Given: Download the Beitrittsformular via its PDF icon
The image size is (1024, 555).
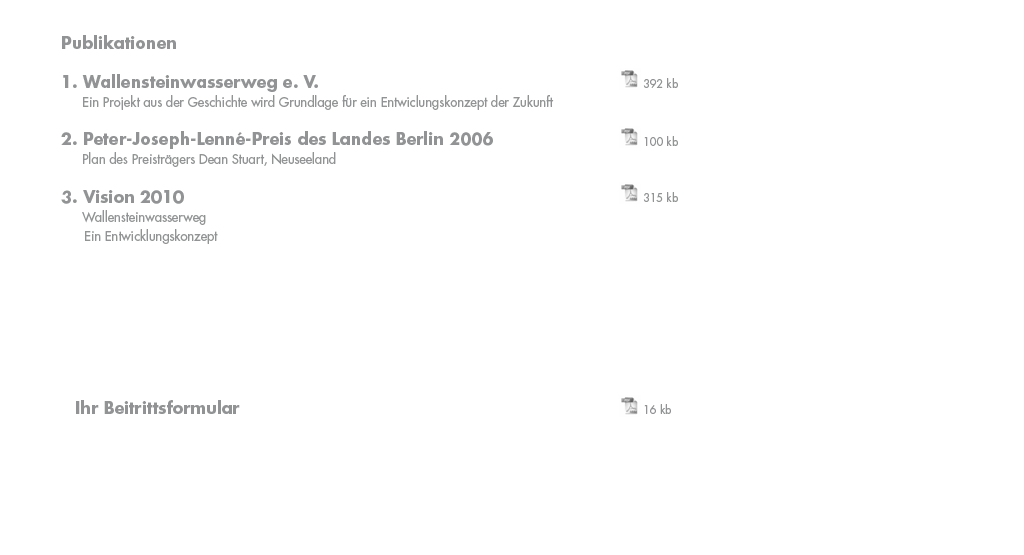Looking at the screenshot, I should tap(629, 405).
